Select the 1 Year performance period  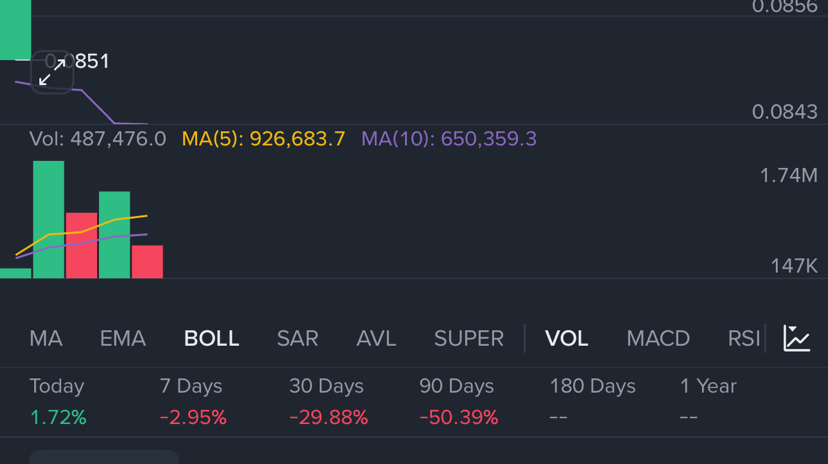[x=708, y=401]
